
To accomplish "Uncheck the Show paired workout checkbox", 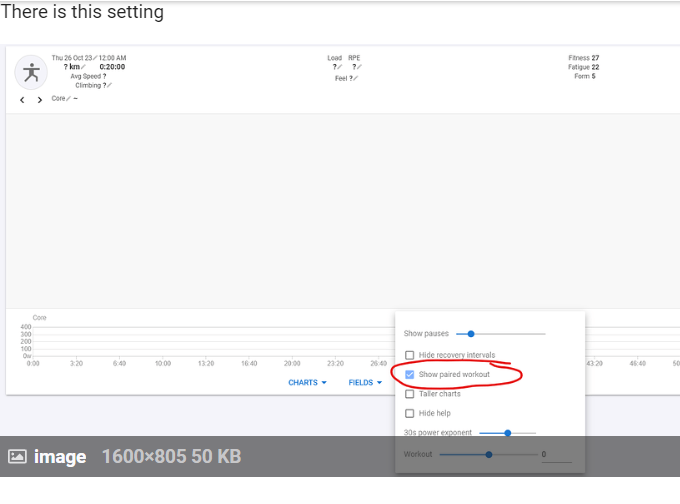I will (x=409, y=374).
